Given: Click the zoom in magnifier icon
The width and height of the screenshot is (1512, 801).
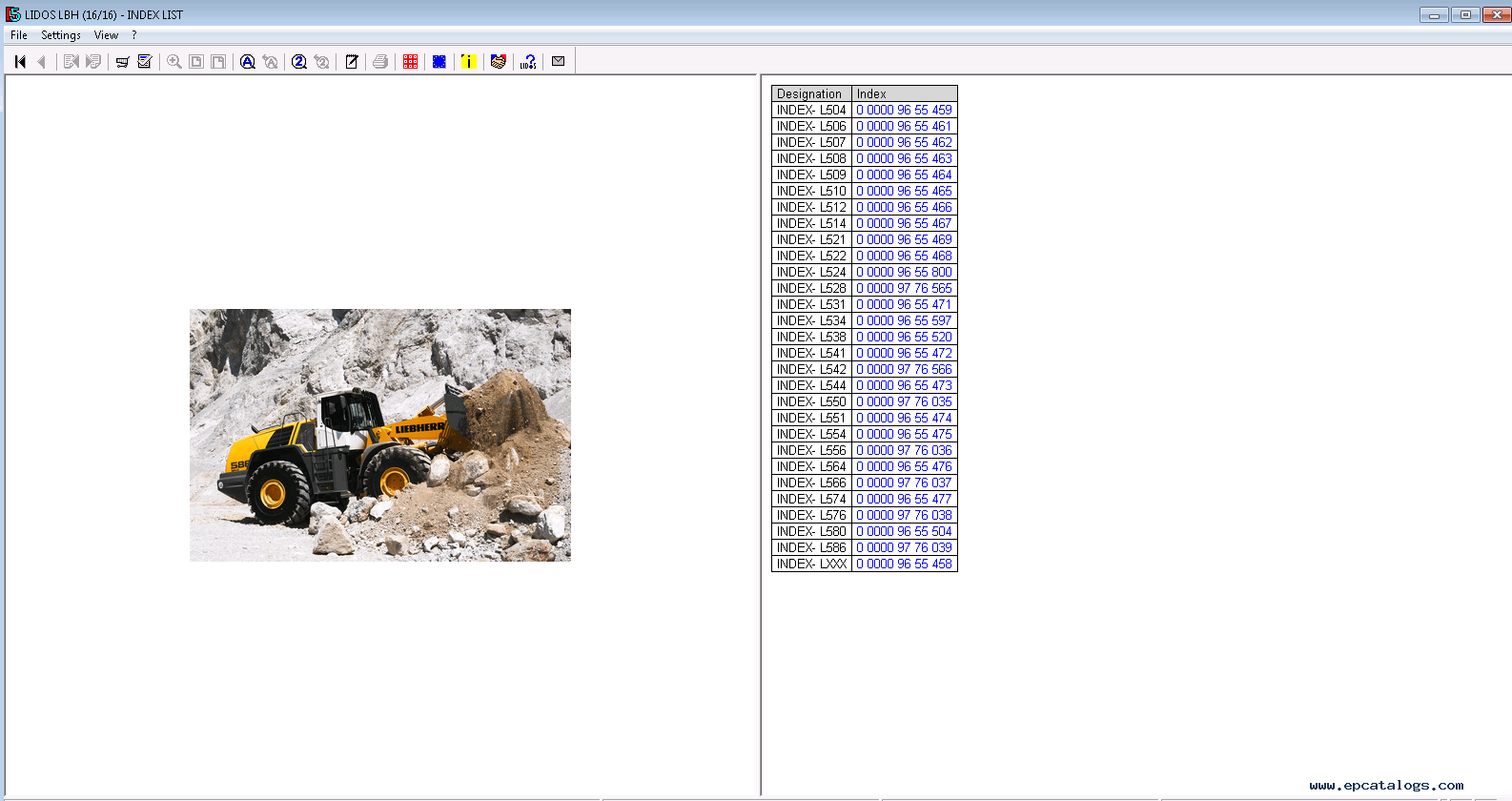Looking at the screenshot, I should point(174,61).
